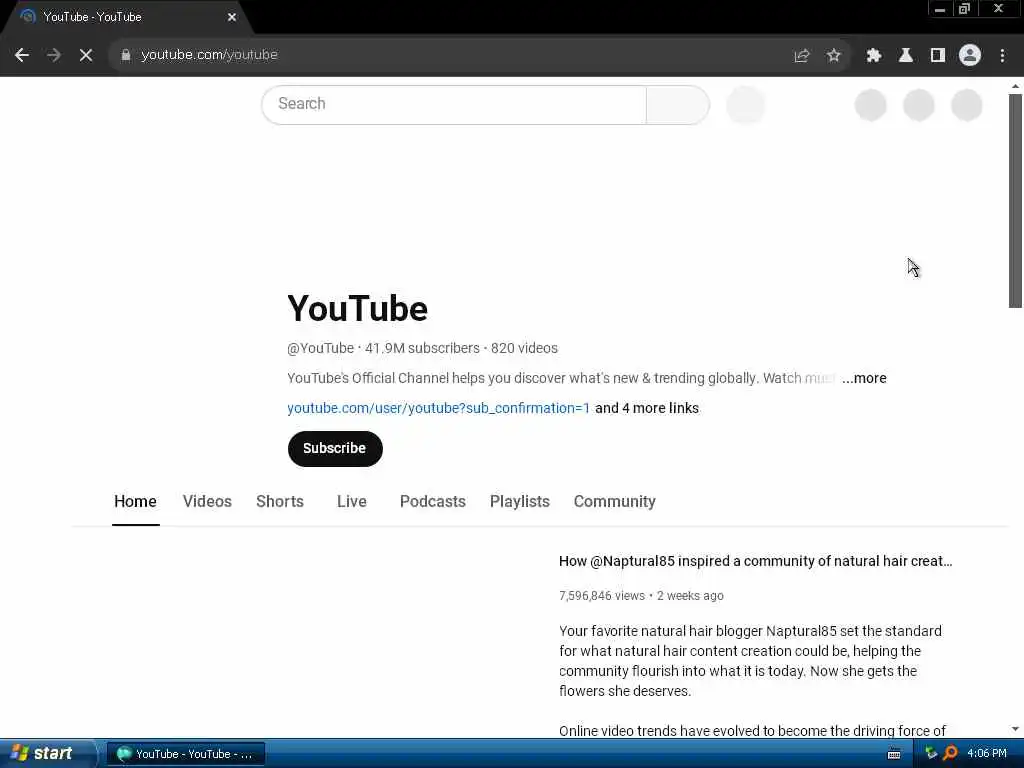
Task: Click the 4:06 PM taskbar clock
Action: [987, 754]
